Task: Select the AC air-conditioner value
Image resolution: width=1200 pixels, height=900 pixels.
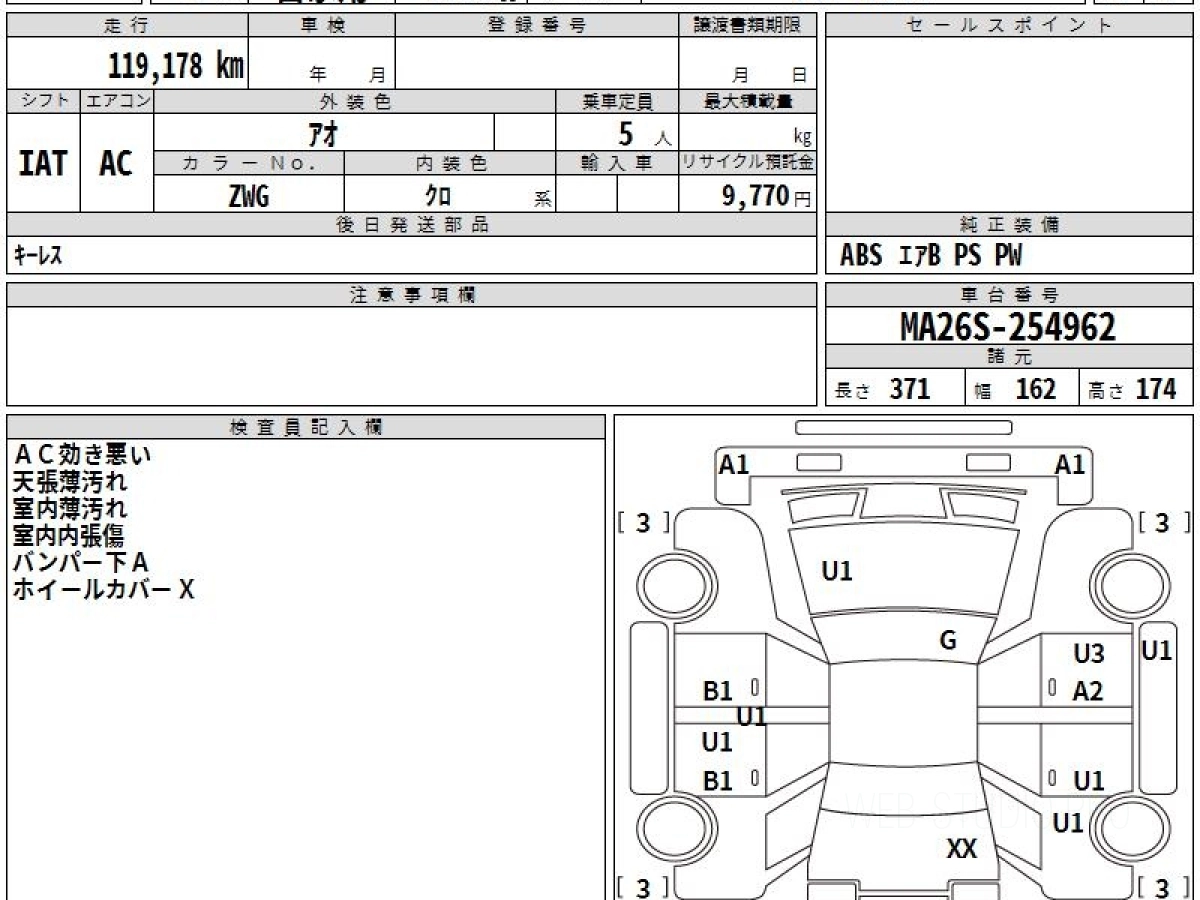Action: (116, 163)
